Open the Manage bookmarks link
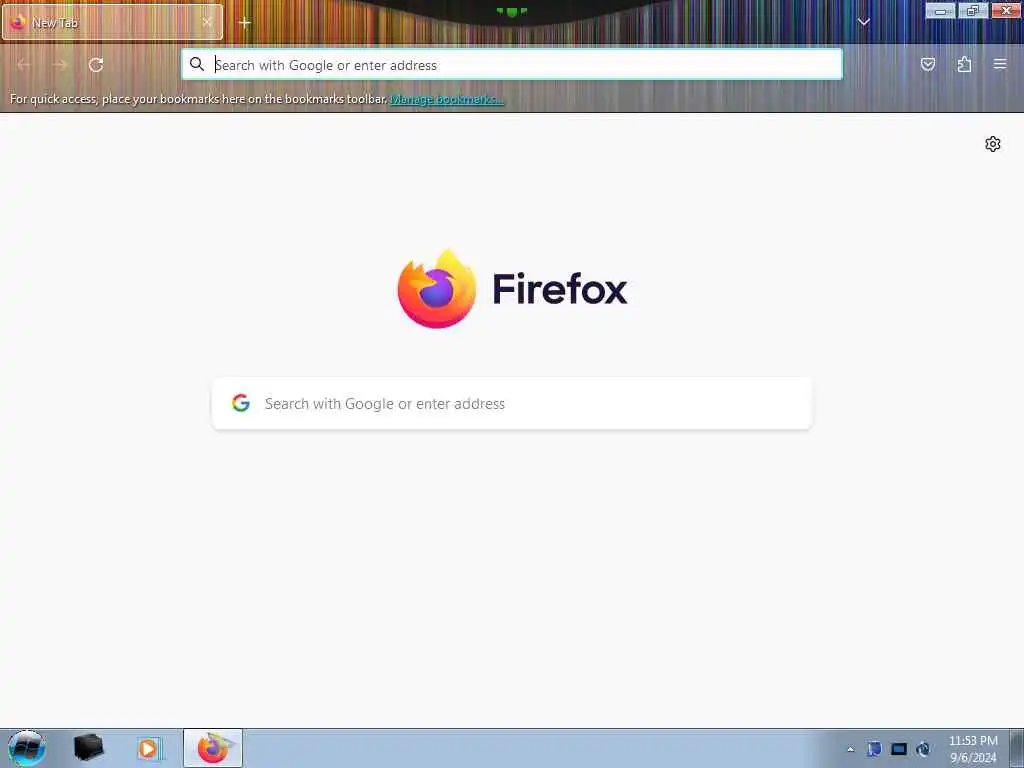Image resolution: width=1024 pixels, height=768 pixels. tap(447, 99)
